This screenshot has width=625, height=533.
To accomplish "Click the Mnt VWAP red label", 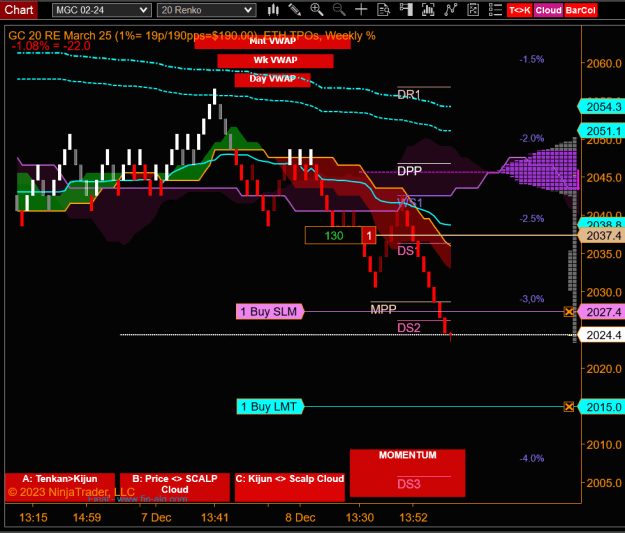I will [273, 41].
